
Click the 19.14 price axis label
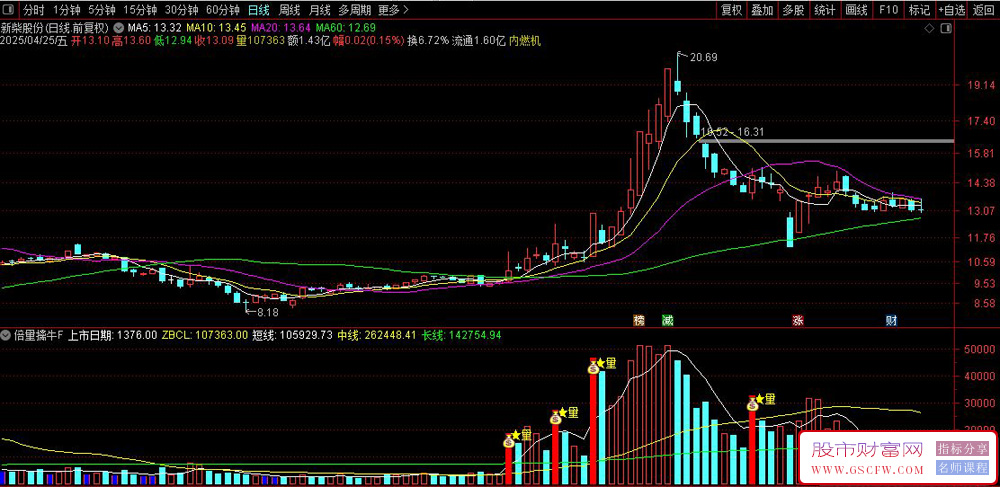tap(981, 85)
